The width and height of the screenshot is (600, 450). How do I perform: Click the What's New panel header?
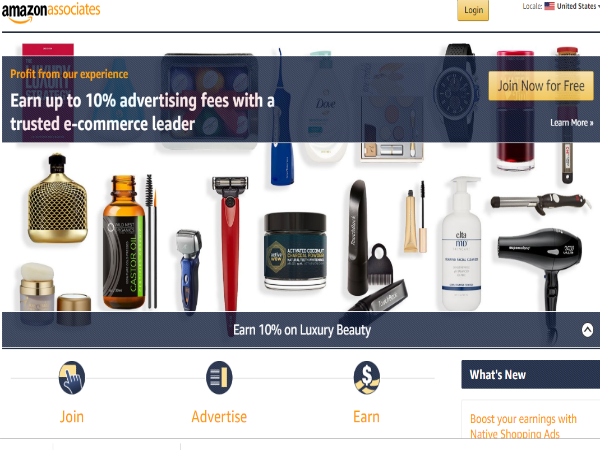(x=531, y=375)
